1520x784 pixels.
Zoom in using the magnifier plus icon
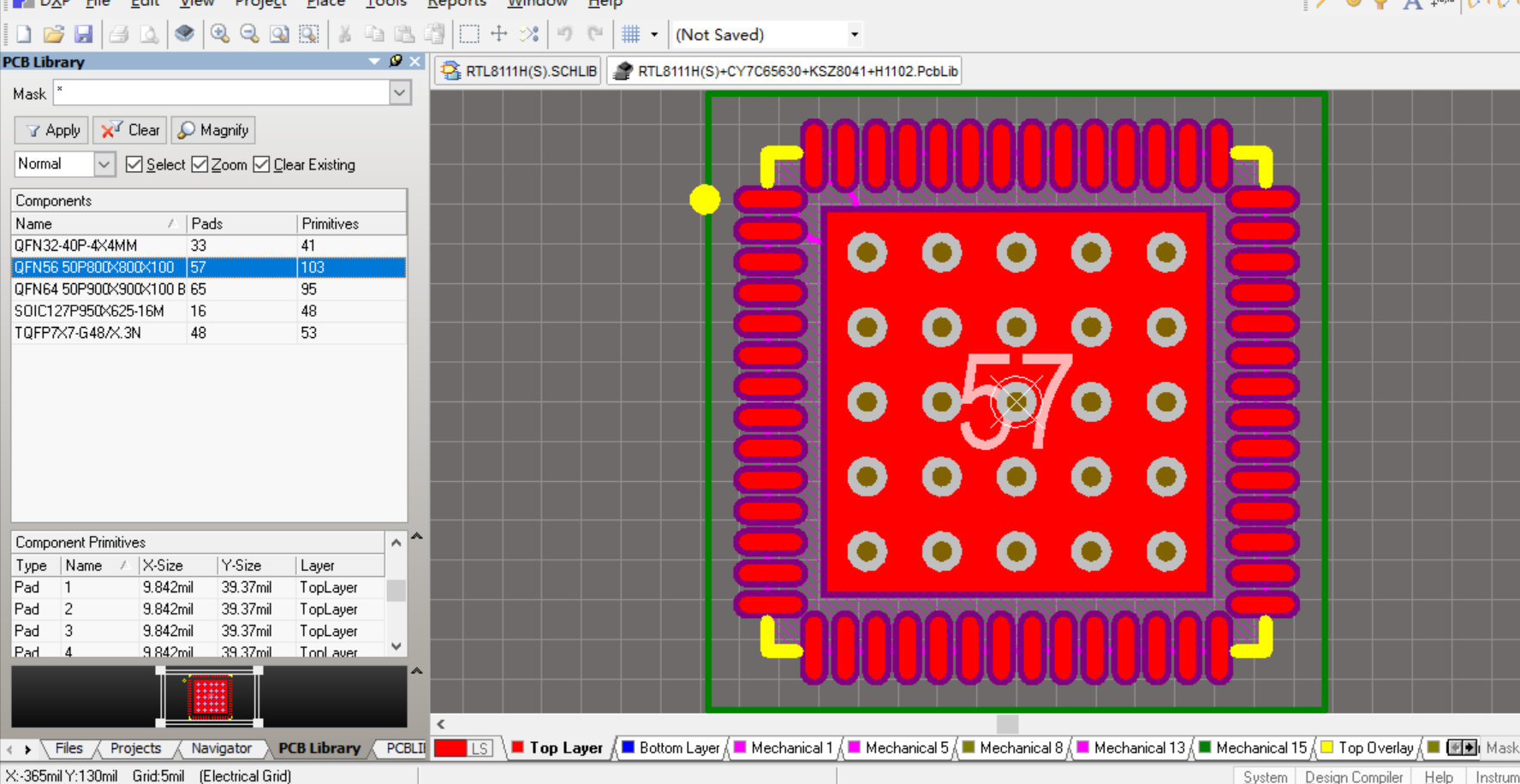point(220,34)
